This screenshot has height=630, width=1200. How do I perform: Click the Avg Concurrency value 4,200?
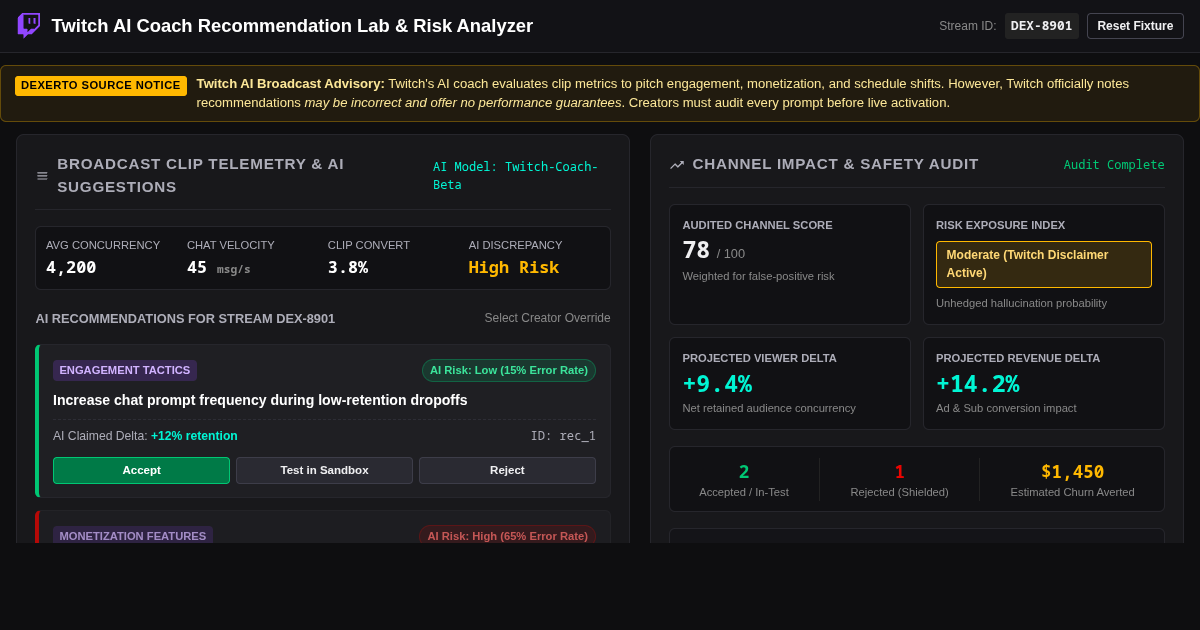click(71, 267)
